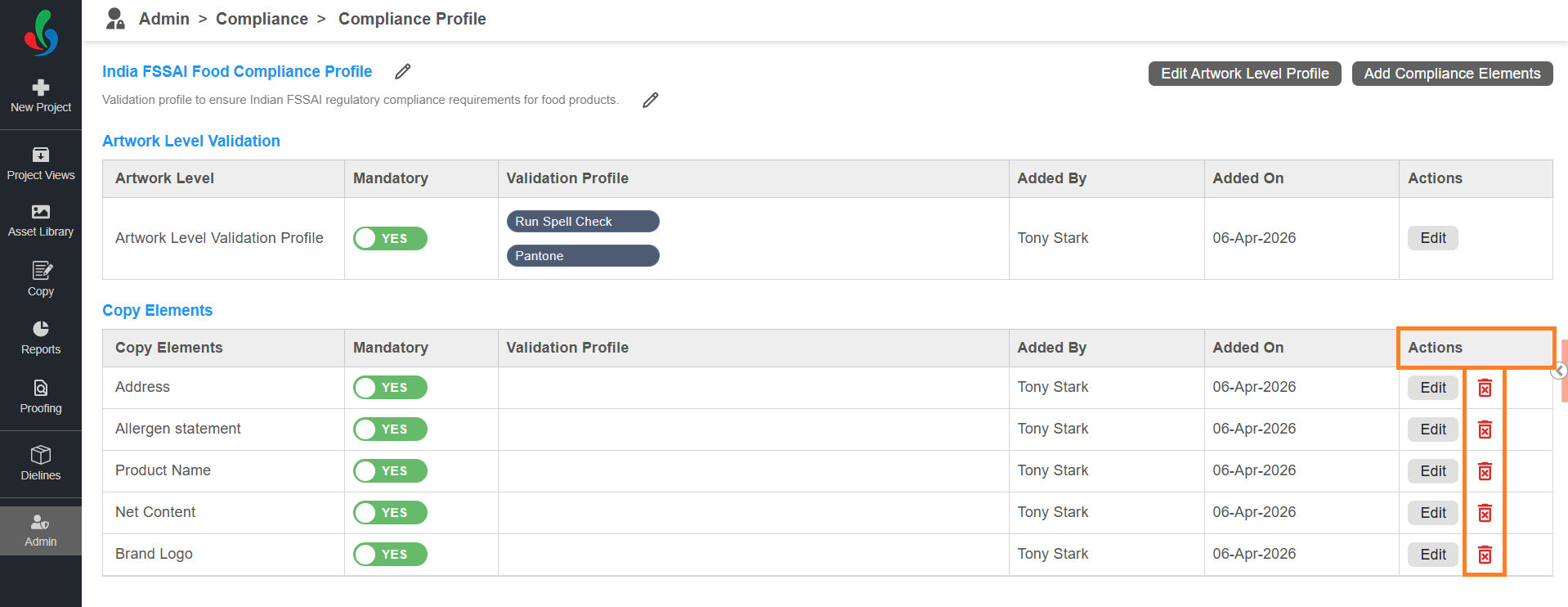This screenshot has height=607, width=1568.
Task: Open Reports from the sidebar menu
Action: pyautogui.click(x=41, y=338)
